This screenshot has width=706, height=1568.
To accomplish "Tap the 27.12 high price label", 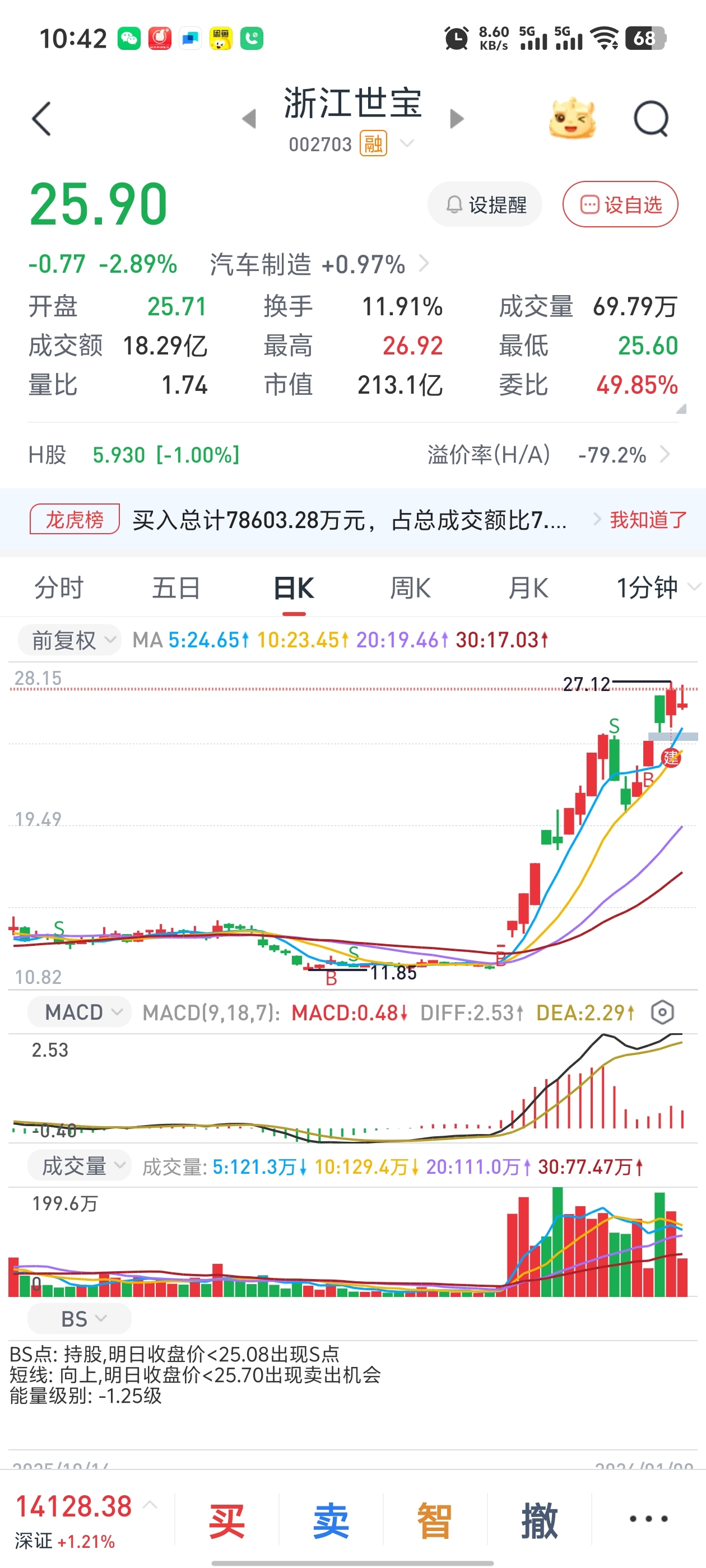I will click(586, 684).
